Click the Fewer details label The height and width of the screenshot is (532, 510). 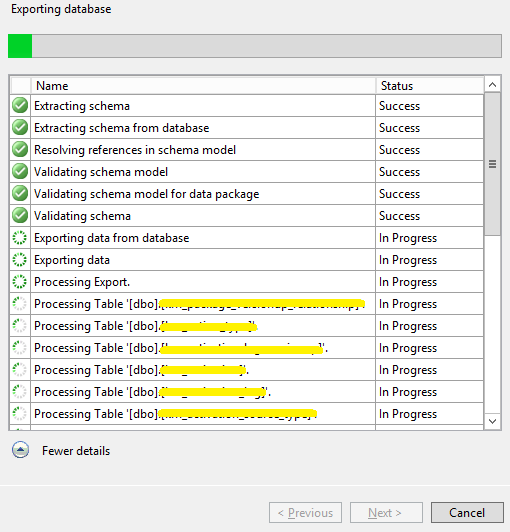[x=76, y=451]
